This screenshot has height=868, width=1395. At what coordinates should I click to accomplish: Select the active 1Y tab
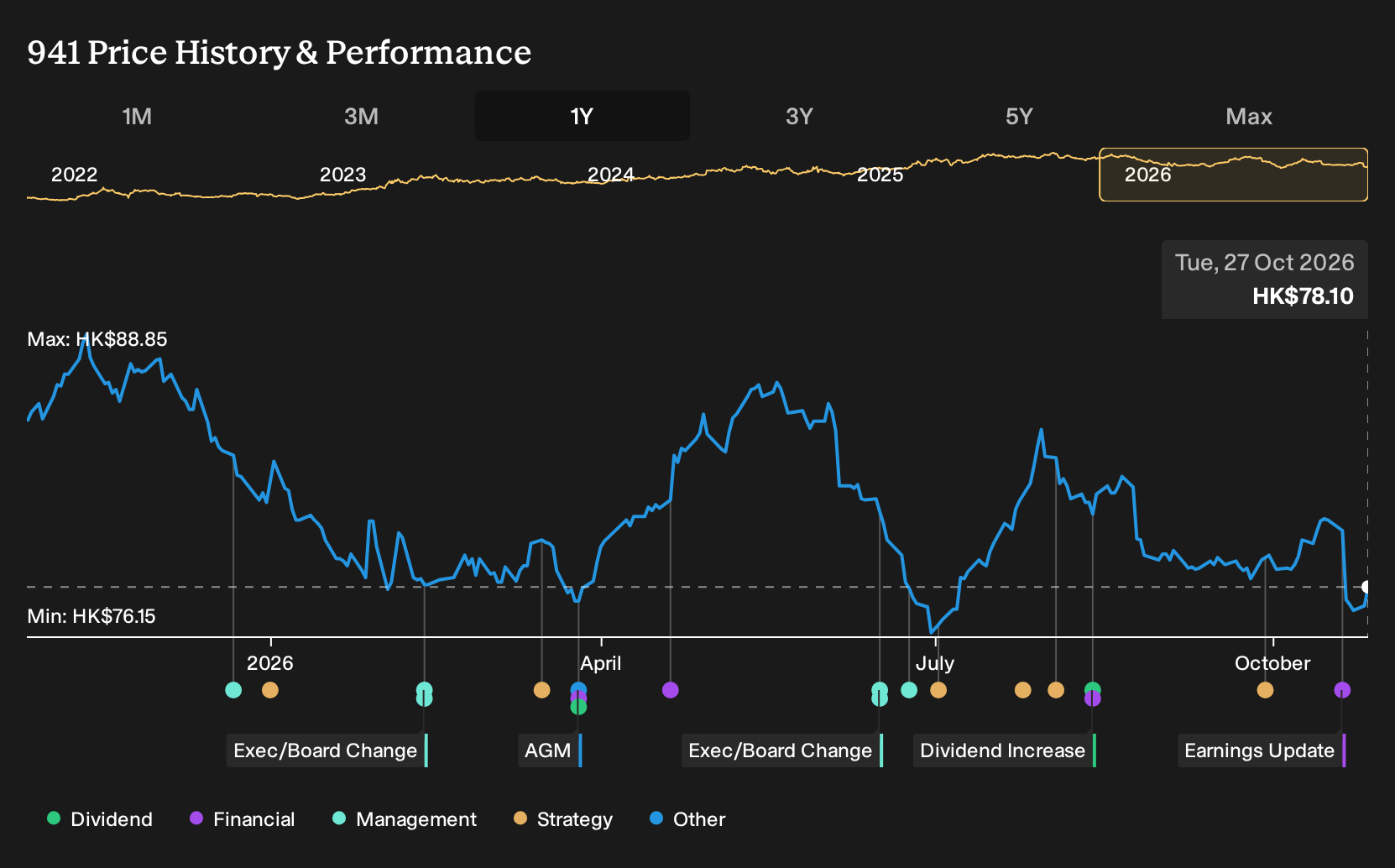pos(583,116)
